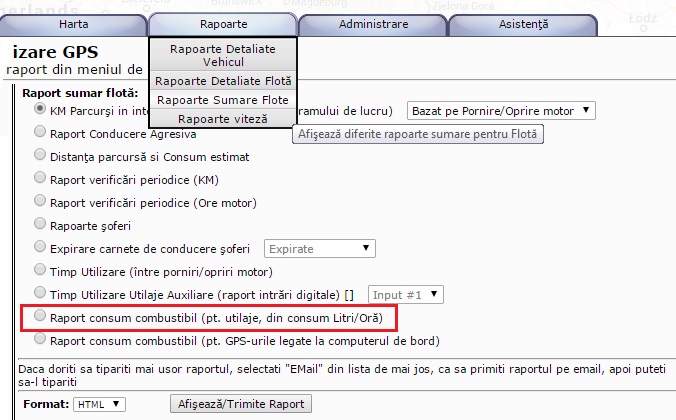Open Rapoarte Sumare Flote from menu
The image size is (676, 420).
click(x=222, y=100)
